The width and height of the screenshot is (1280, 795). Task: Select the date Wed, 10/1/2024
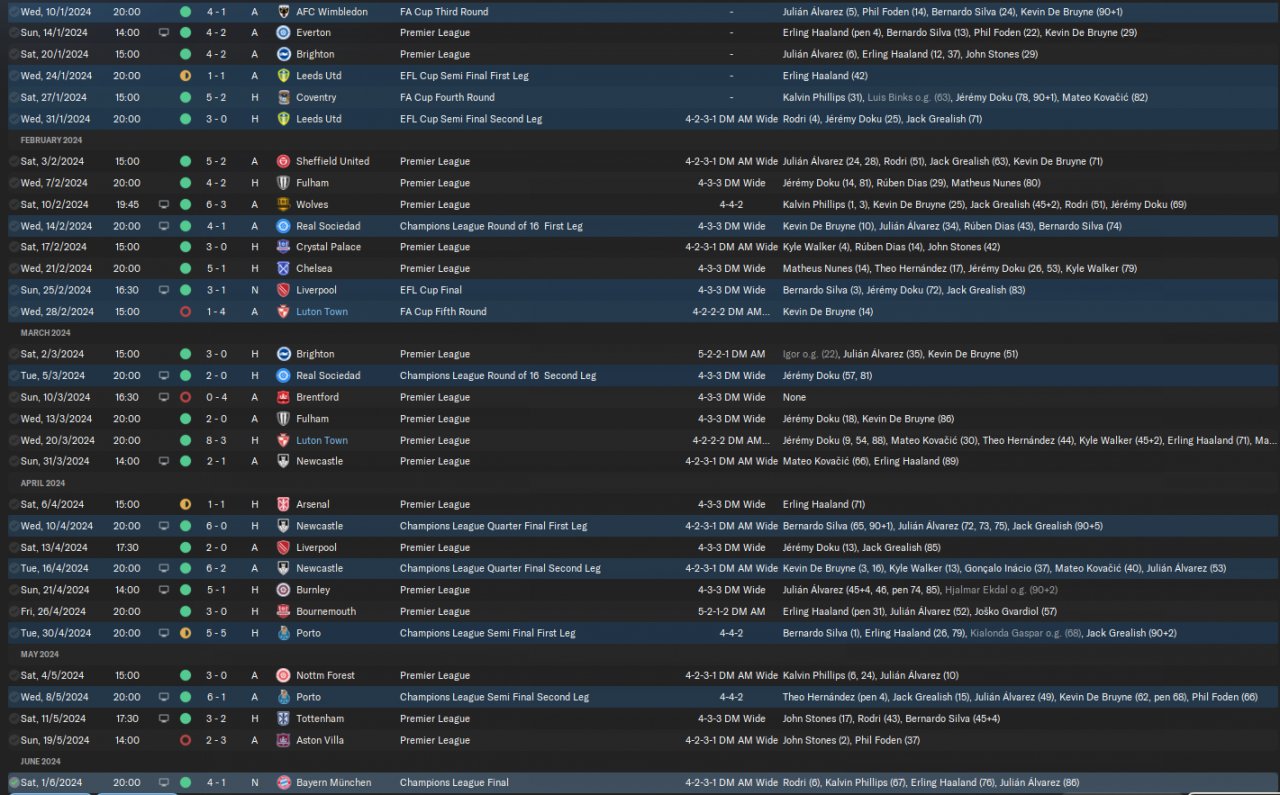[56, 12]
